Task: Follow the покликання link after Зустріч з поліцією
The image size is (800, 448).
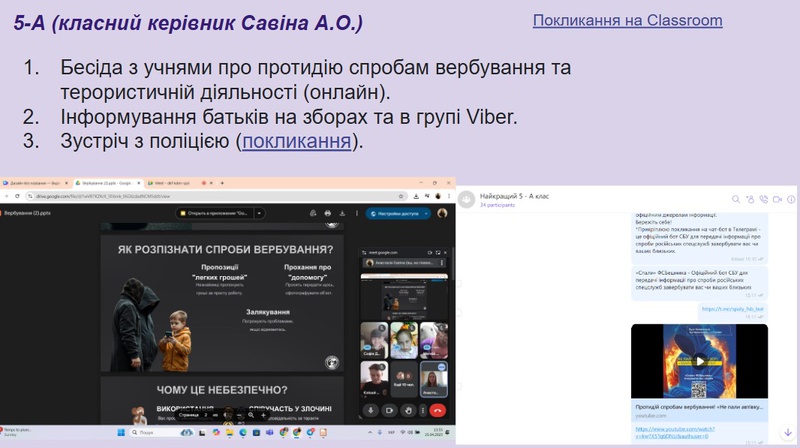Action: [x=296, y=141]
